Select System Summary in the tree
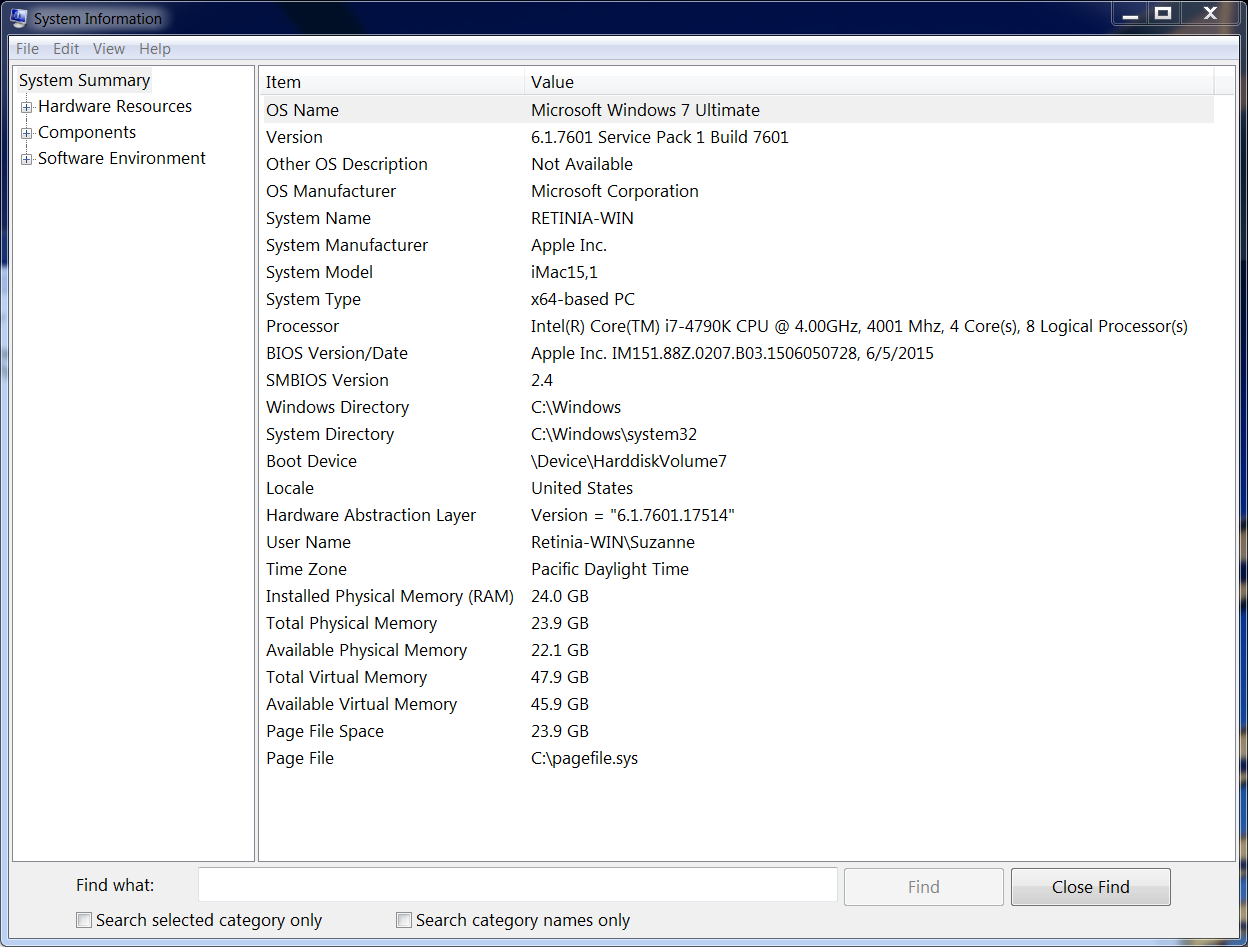 pos(84,80)
